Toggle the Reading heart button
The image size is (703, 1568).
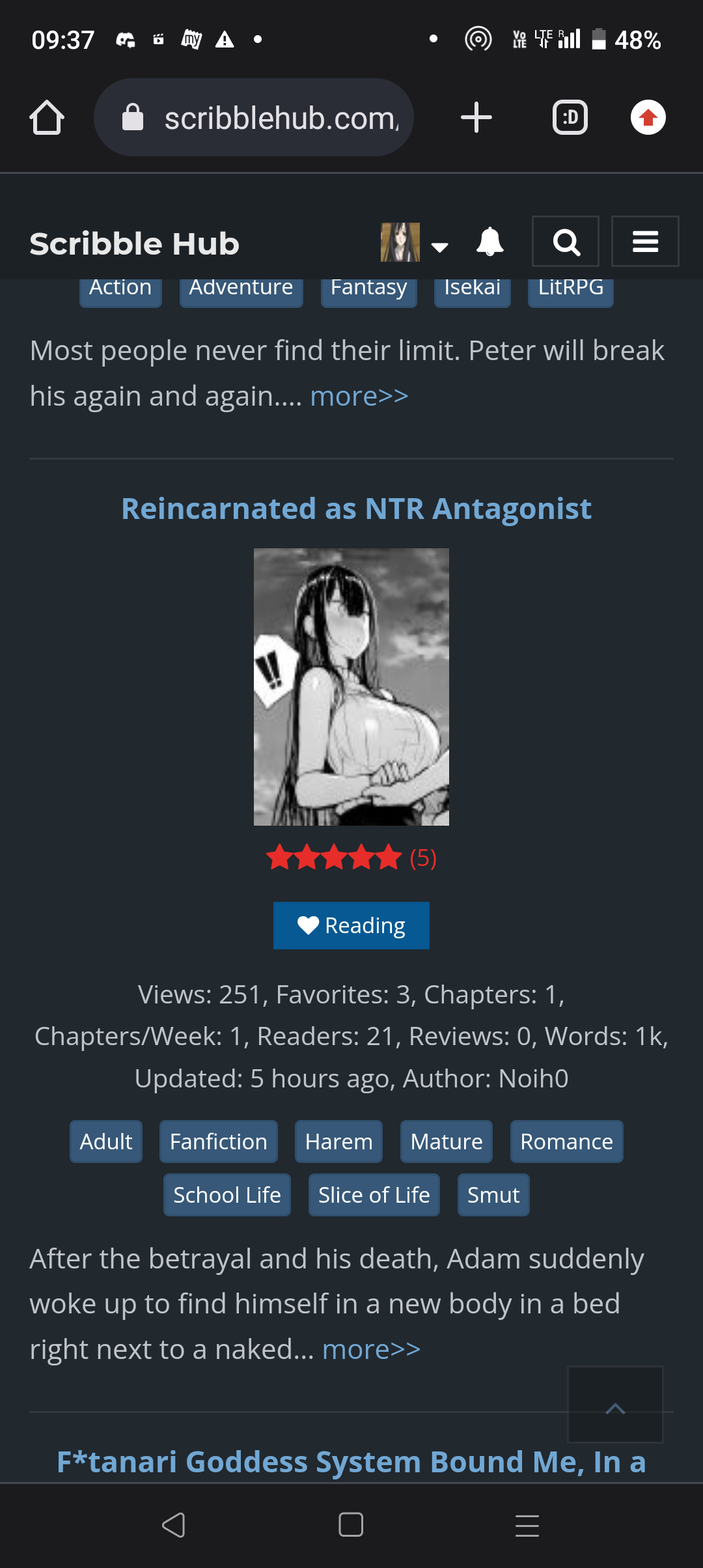click(351, 925)
